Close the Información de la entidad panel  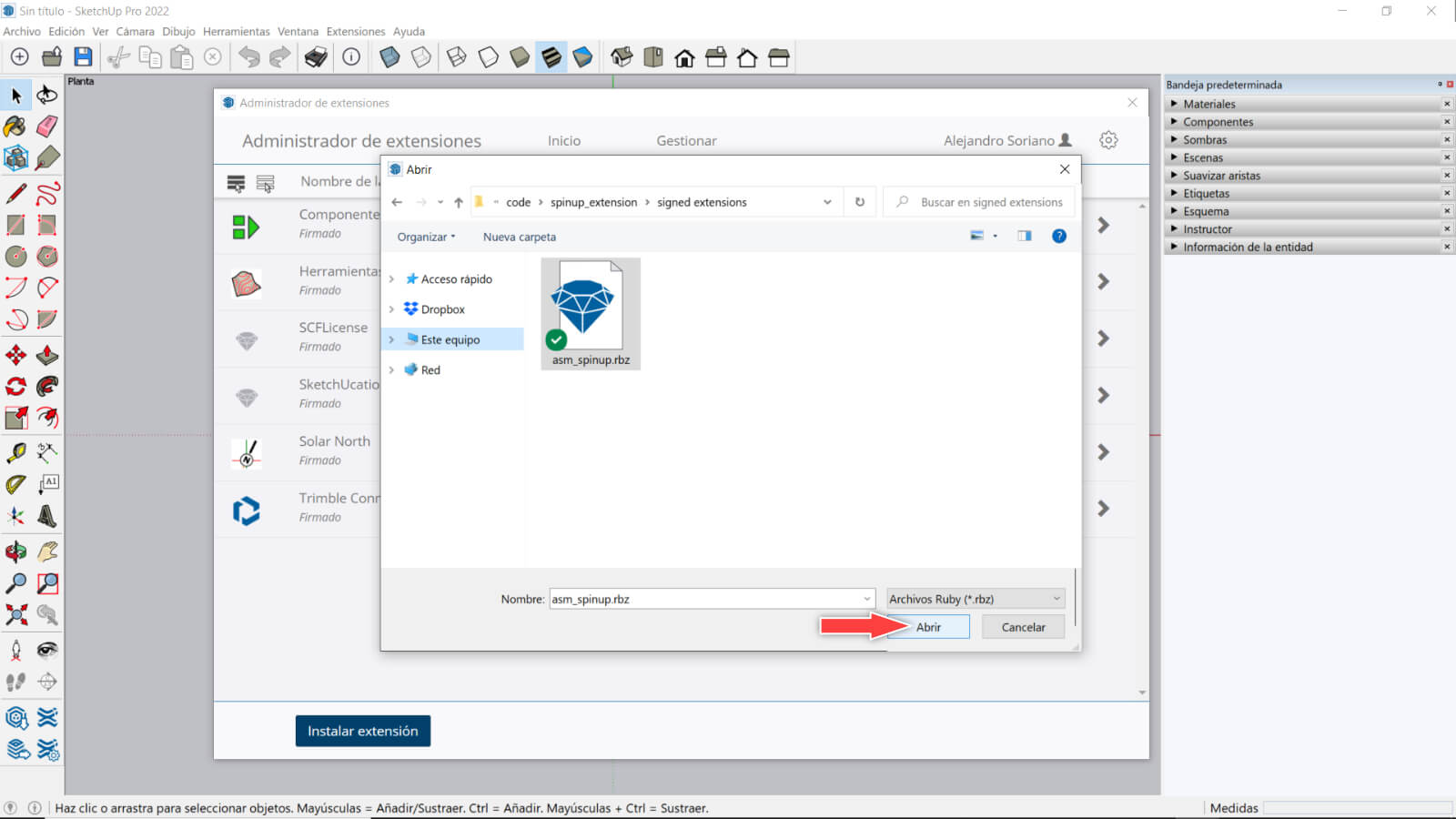(x=1447, y=247)
